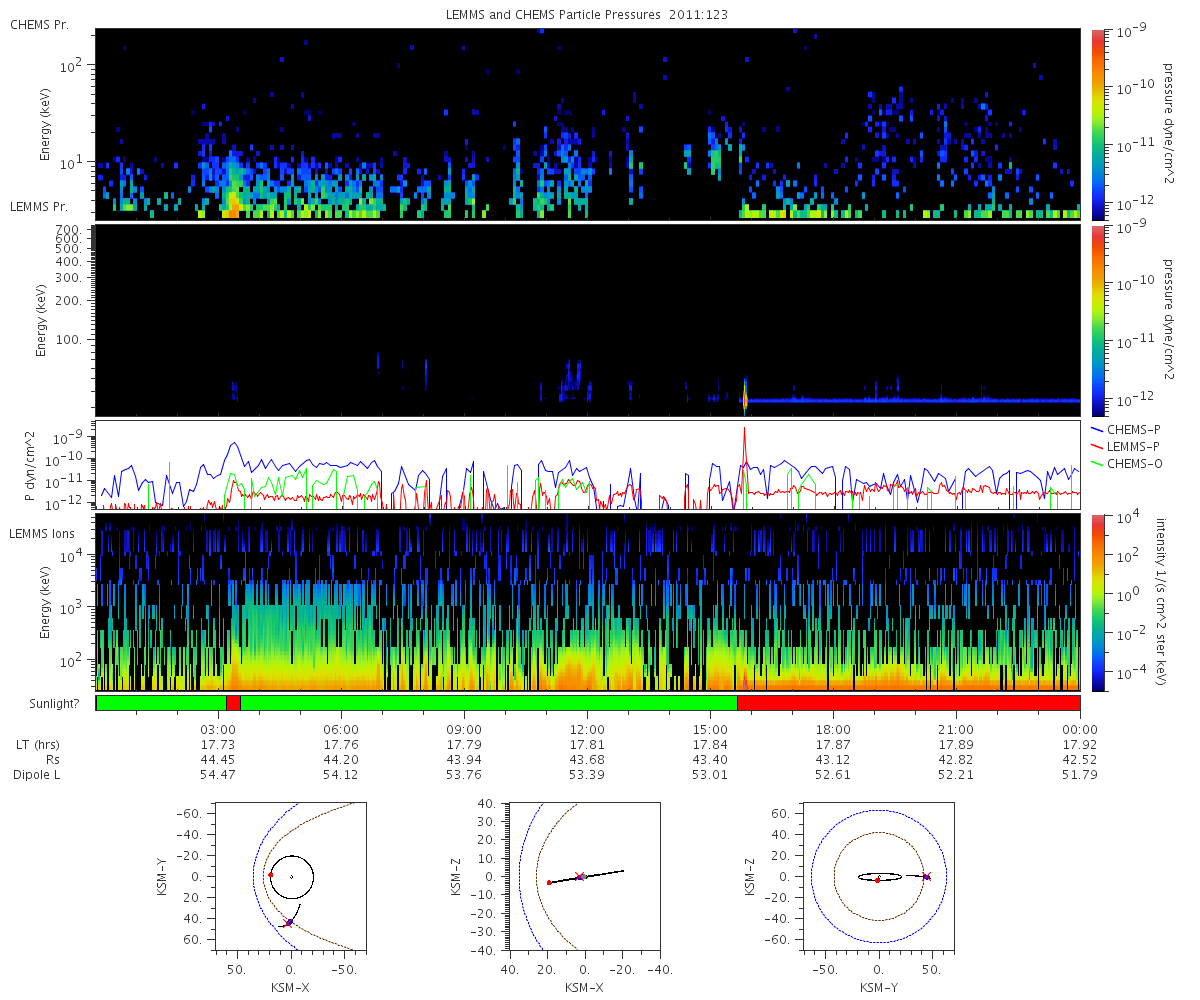Click the bright hot spot in CHEMS spectrogram

[x=232, y=205]
